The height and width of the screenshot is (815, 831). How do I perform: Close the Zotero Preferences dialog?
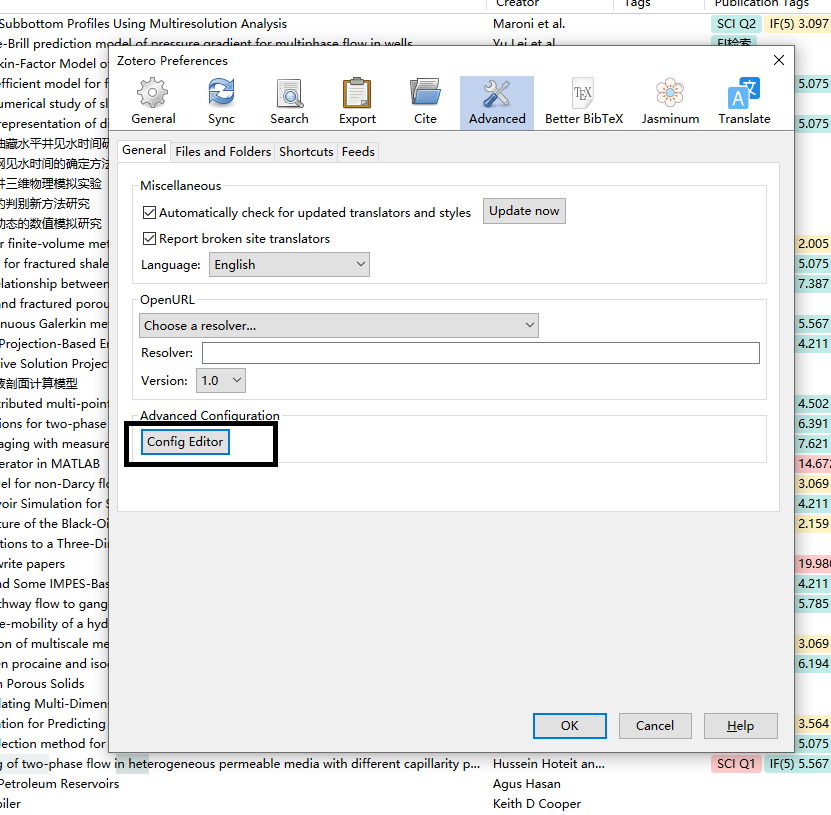779,60
